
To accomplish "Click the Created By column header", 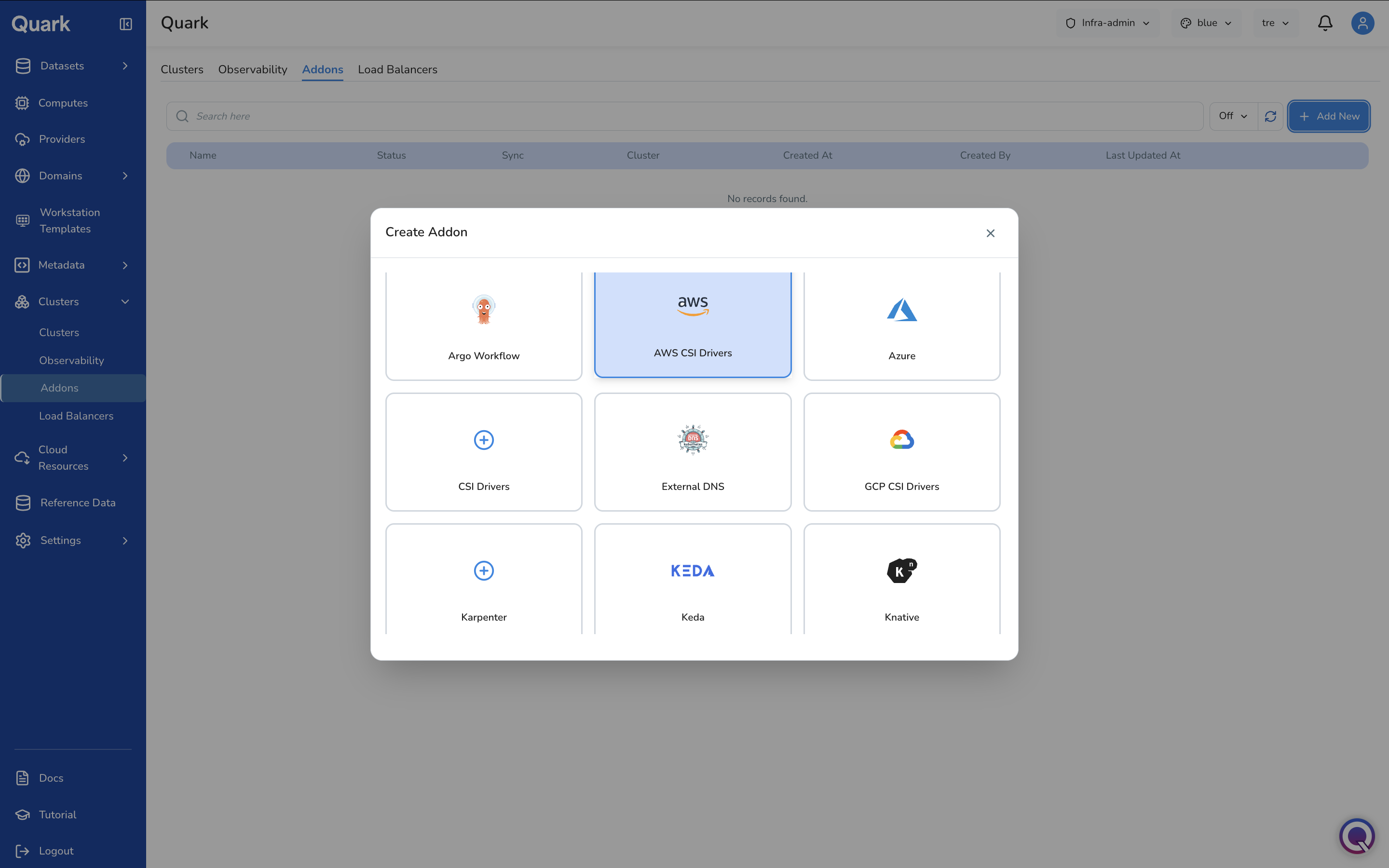I will coord(985,156).
